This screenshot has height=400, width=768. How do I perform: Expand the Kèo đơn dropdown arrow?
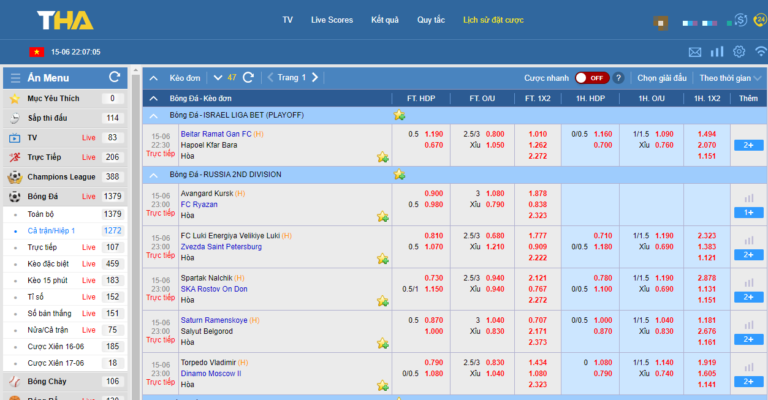click(218, 77)
